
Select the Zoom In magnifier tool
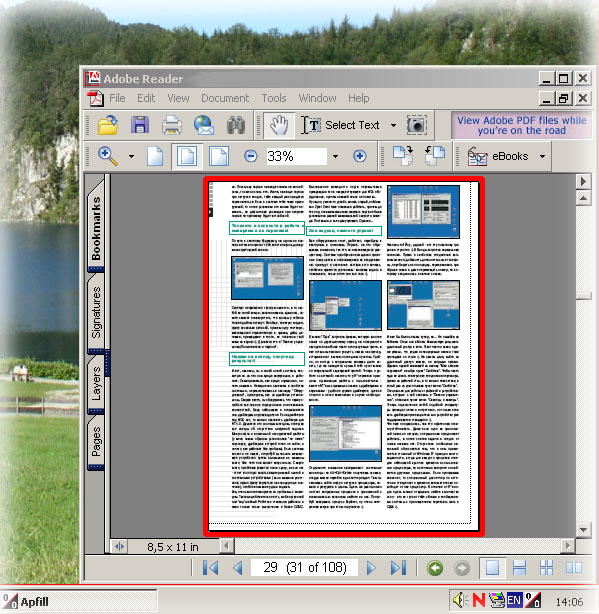(x=108, y=156)
